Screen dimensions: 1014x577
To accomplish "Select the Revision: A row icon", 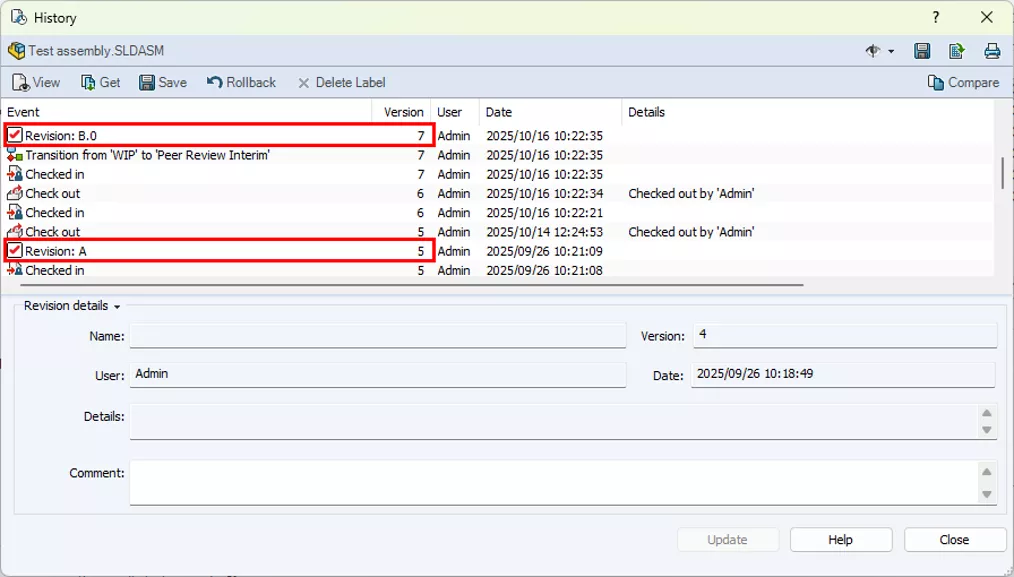I will point(14,250).
